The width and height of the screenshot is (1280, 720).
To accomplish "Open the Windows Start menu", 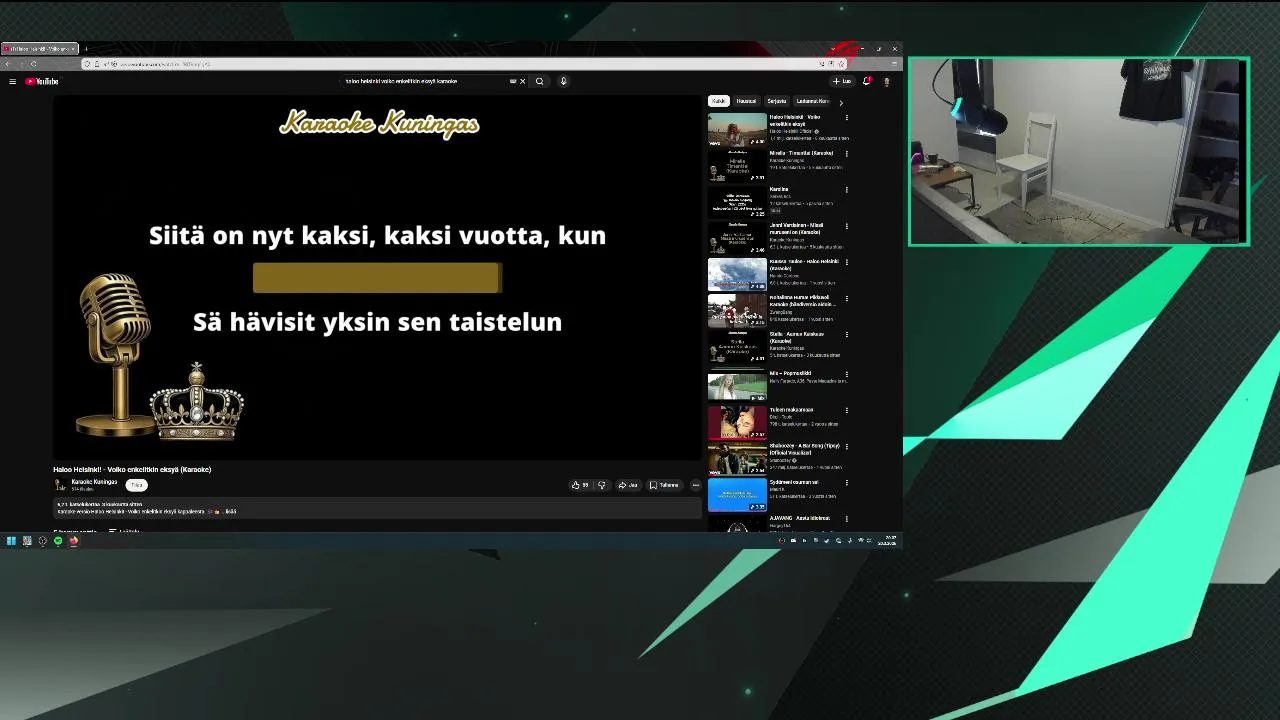I will tap(11, 541).
